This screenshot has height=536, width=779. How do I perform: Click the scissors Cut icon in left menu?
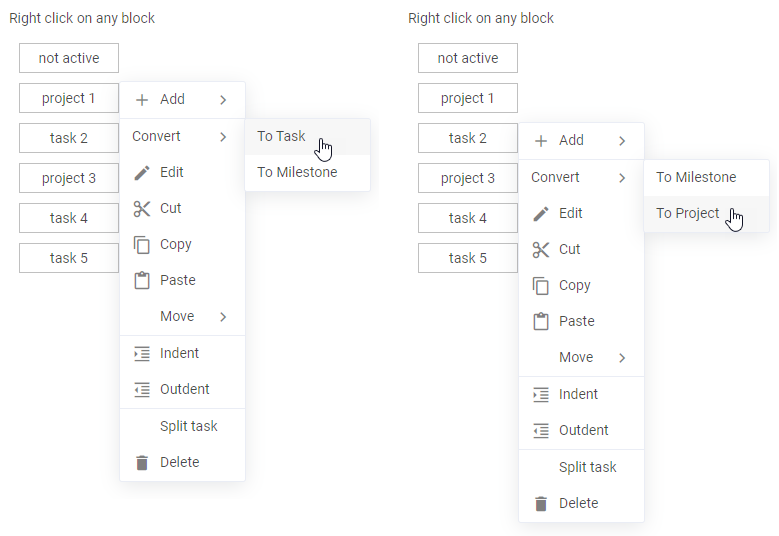[142, 208]
